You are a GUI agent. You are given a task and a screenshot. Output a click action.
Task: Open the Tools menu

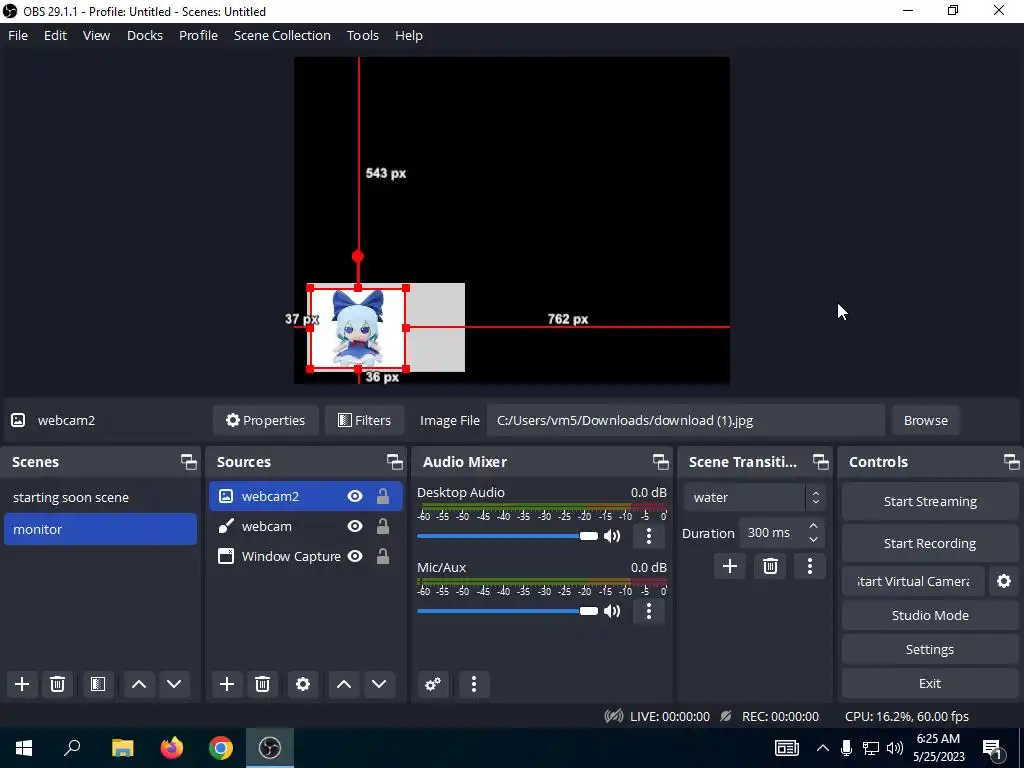click(x=362, y=35)
